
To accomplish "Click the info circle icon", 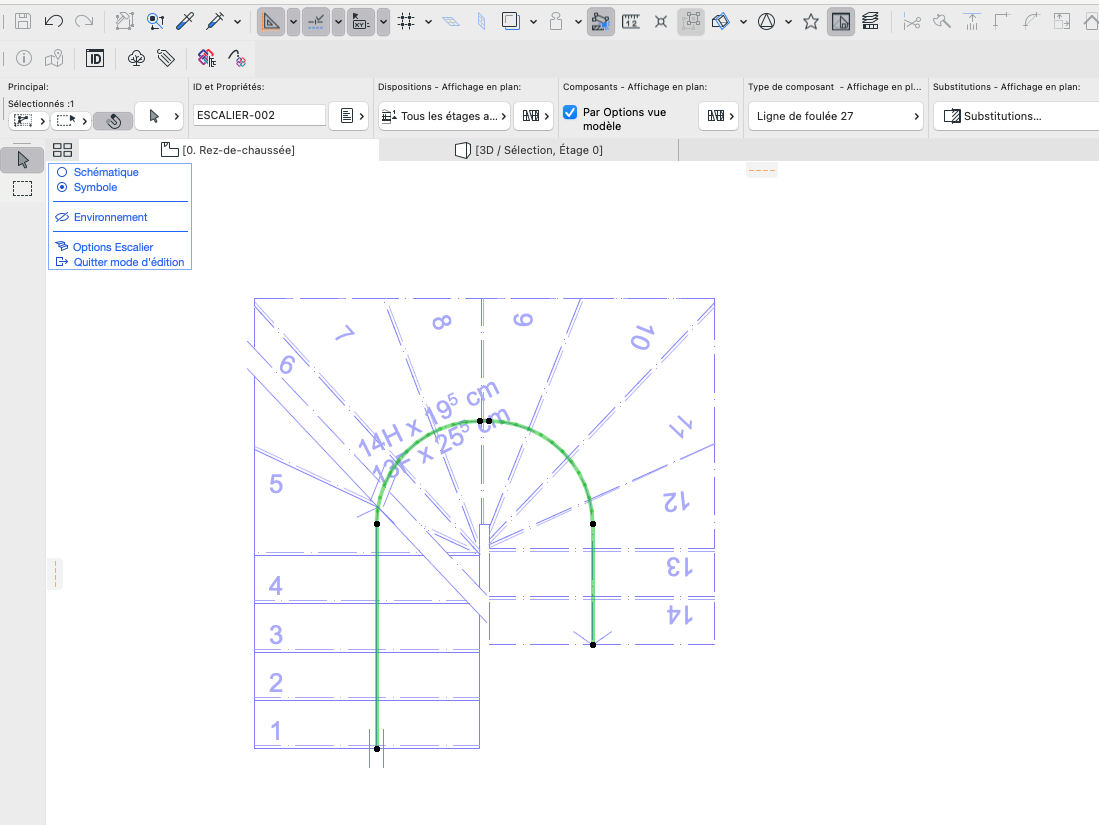I will (24, 58).
